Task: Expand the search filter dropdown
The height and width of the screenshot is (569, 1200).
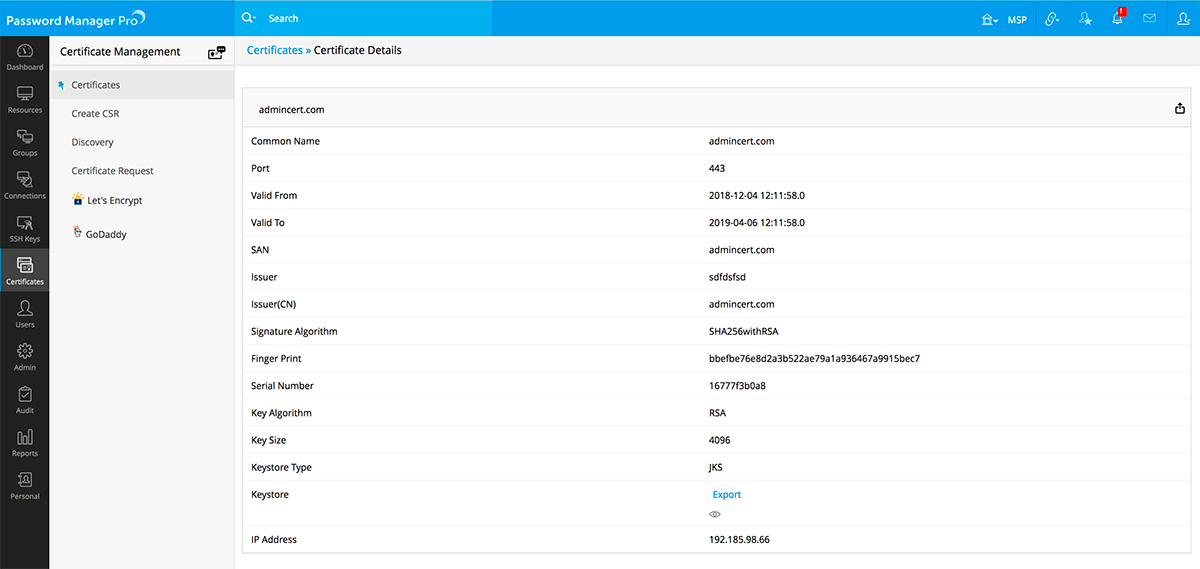Action: 250,18
